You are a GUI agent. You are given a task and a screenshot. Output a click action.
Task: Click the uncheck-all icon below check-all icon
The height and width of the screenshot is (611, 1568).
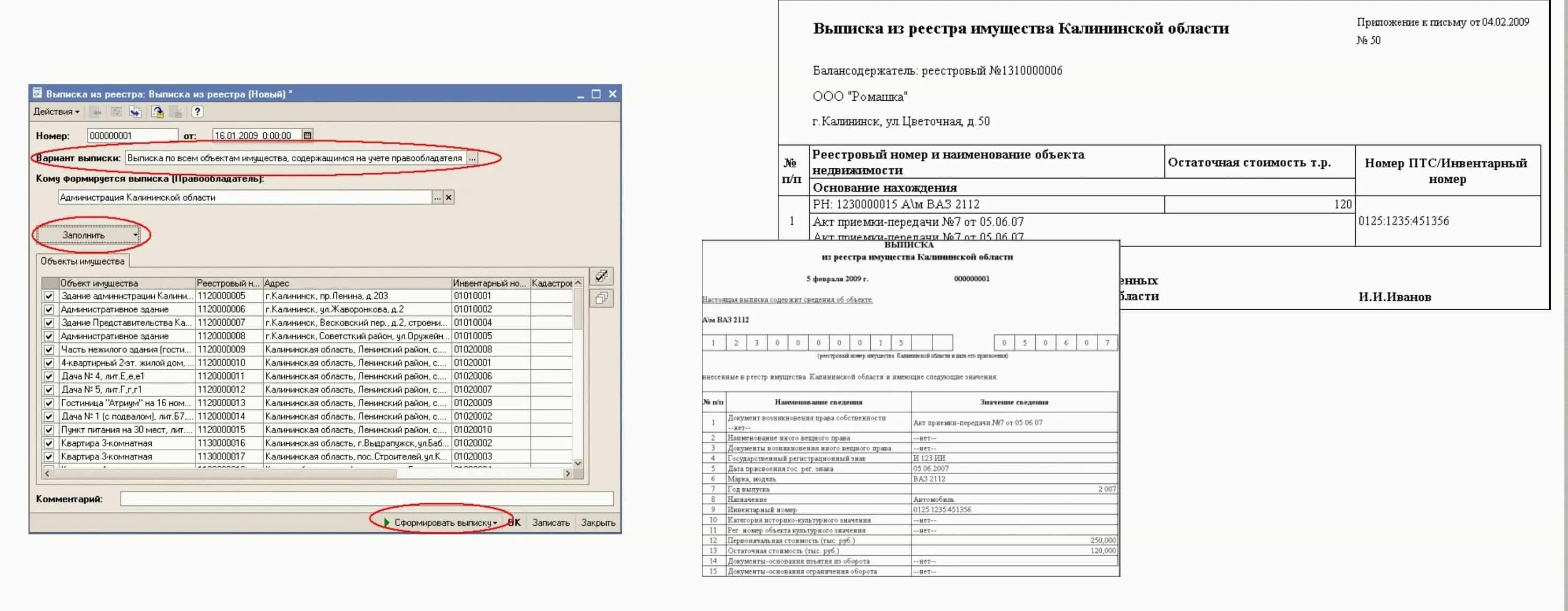click(x=601, y=298)
